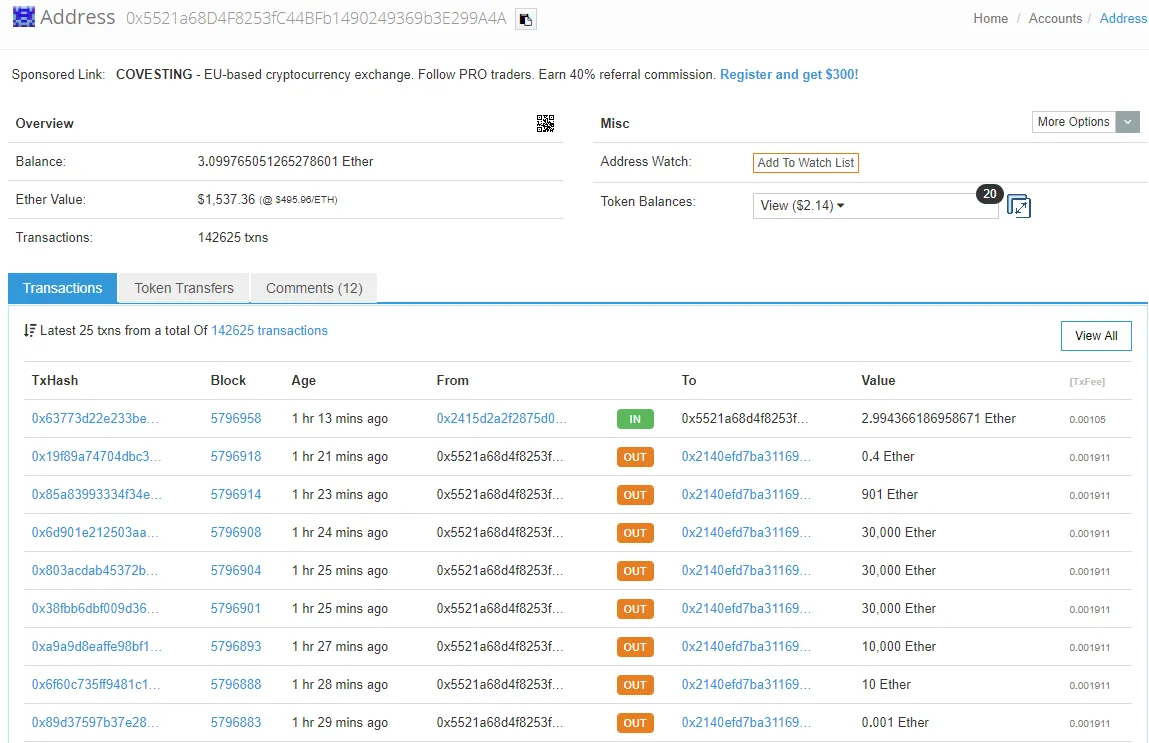1149x743 pixels.
Task: Click the OUT badge for the 901 Ether row
Action: pyautogui.click(x=635, y=495)
